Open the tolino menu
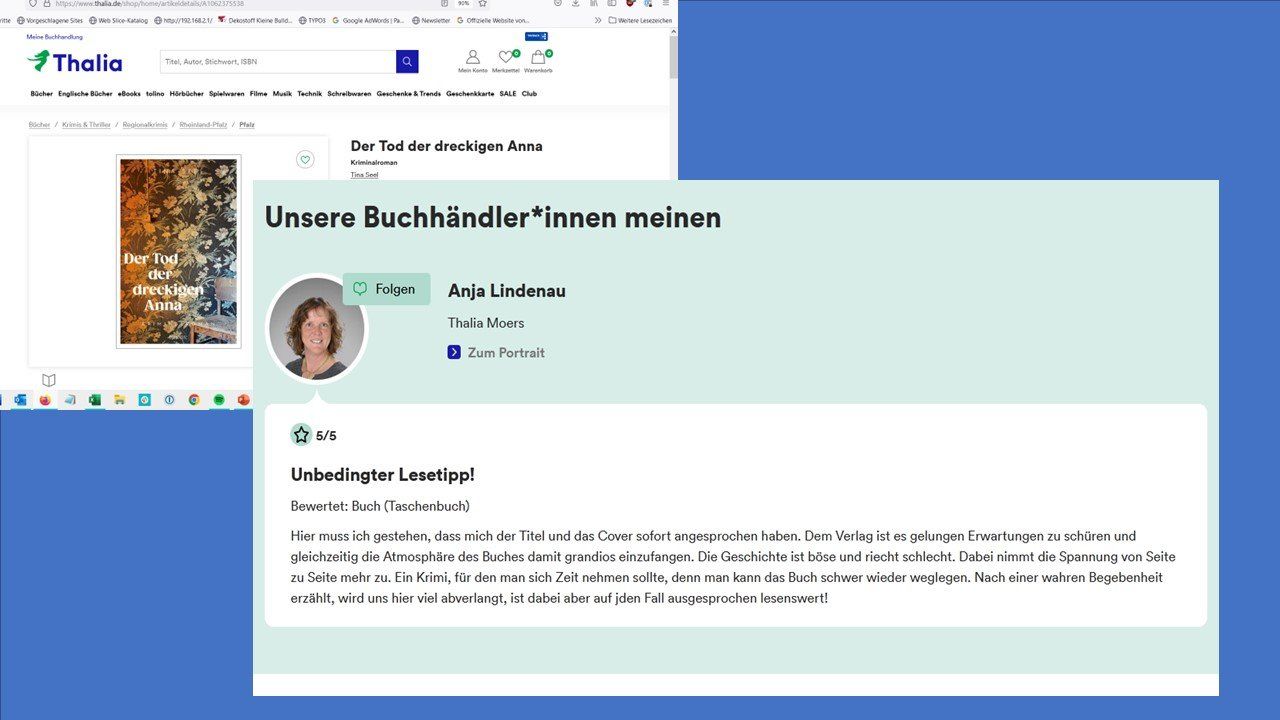Viewport: 1280px width, 720px height. click(155, 94)
